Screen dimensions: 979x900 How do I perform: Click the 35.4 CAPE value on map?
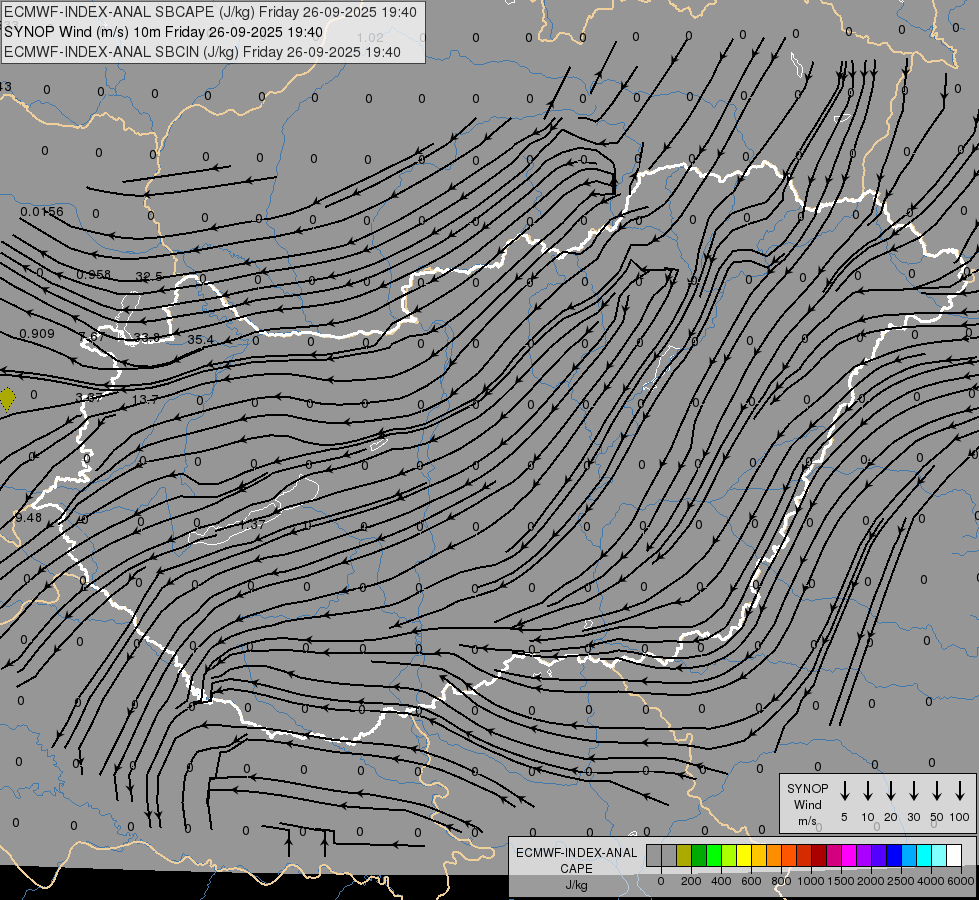(x=200, y=340)
